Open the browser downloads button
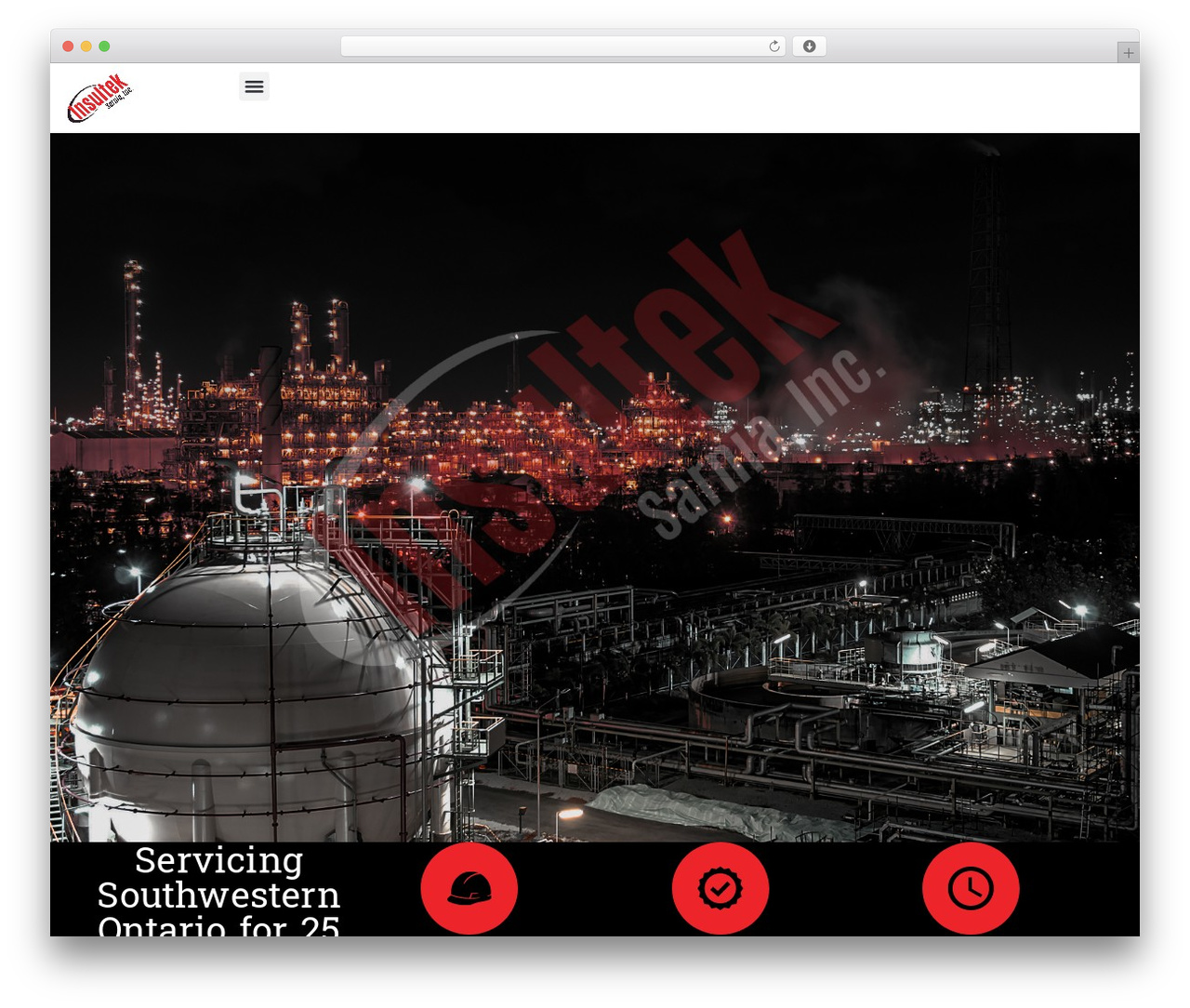 click(x=809, y=46)
